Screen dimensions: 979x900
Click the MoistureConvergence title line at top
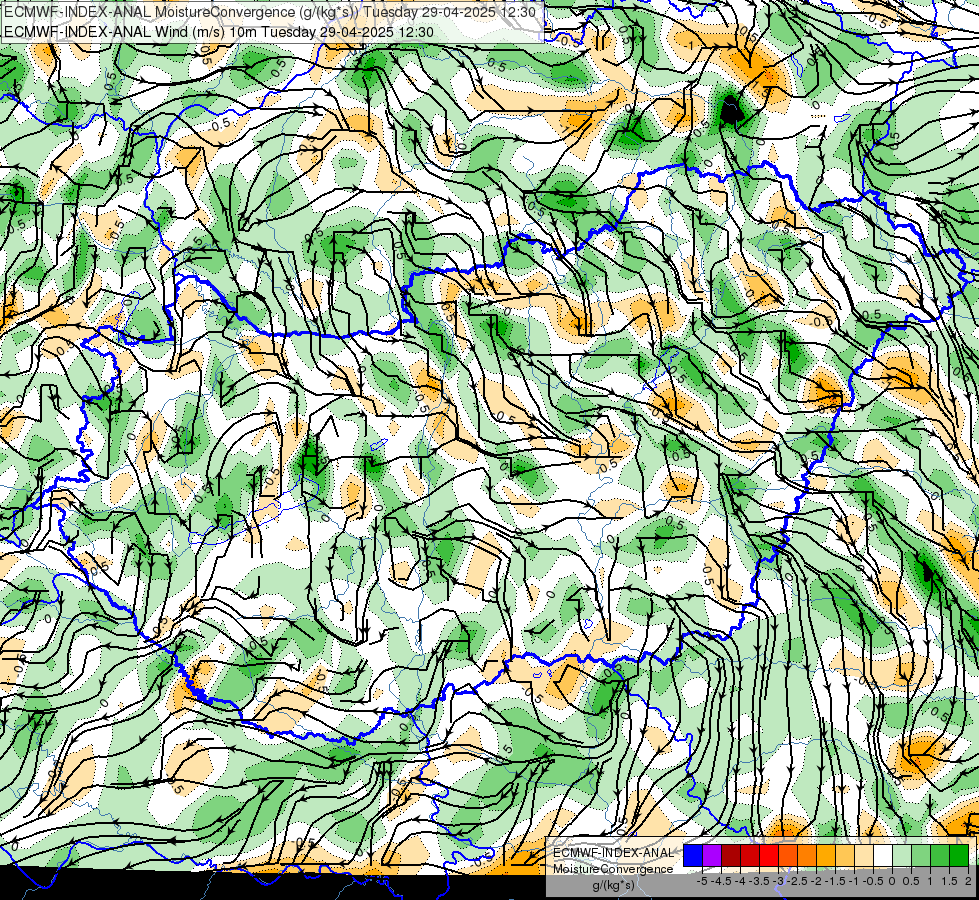pyautogui.click(x=270, y=12)
